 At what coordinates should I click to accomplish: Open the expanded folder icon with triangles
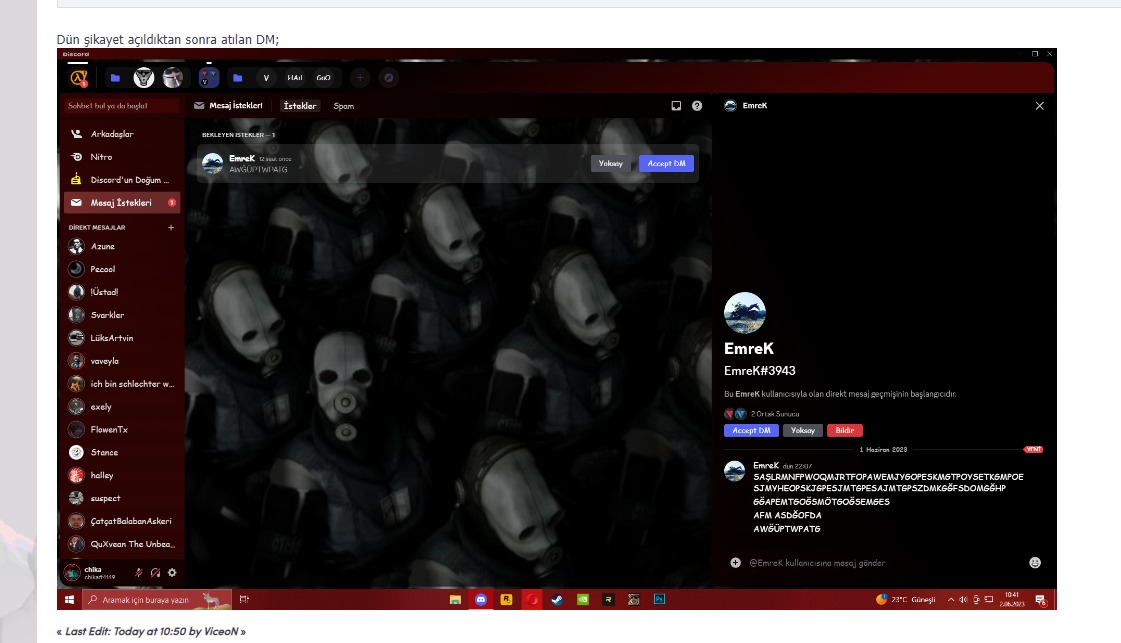click(209, 77)
